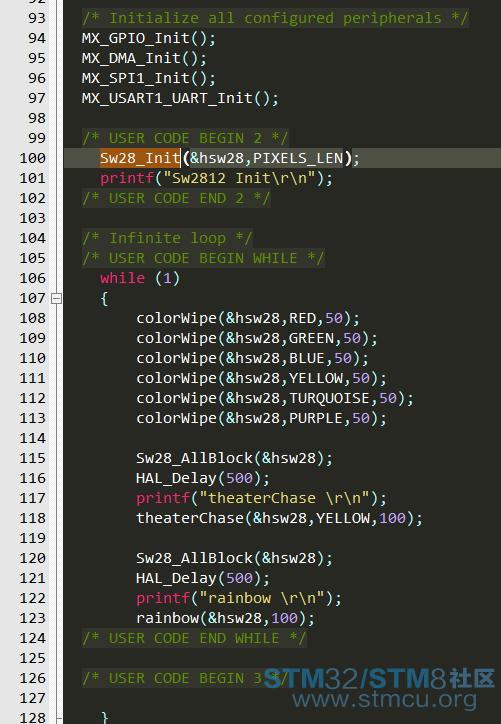Click the USER CODE END WHILE comment

[x=194, y=638]
